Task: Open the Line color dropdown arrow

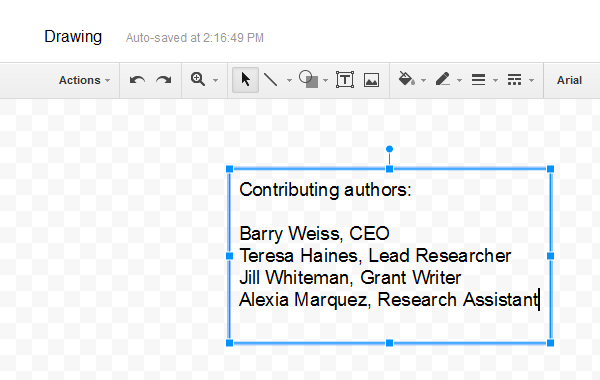Action: point(459,80)
